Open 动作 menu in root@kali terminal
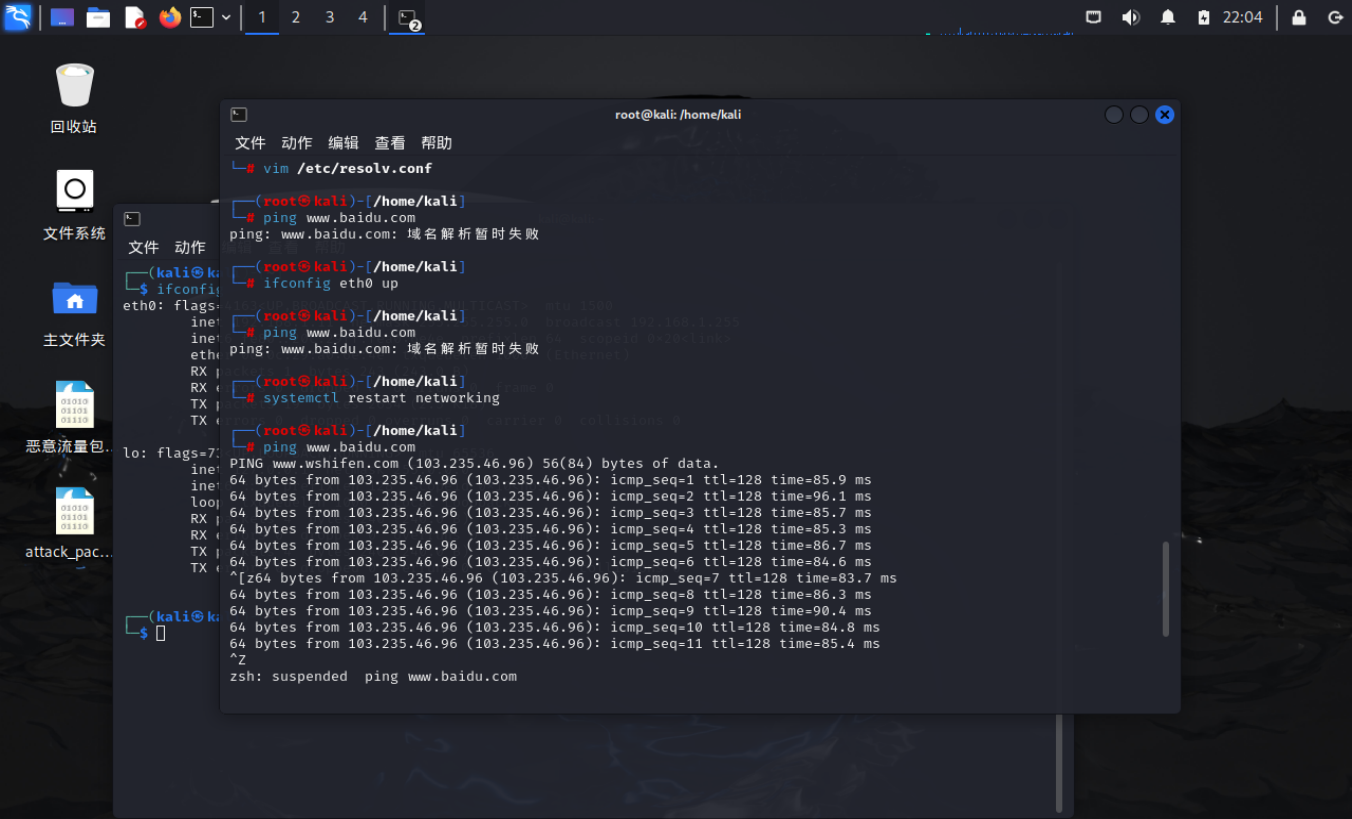Viewport: 1352px width, 819px height. (297, 143)
